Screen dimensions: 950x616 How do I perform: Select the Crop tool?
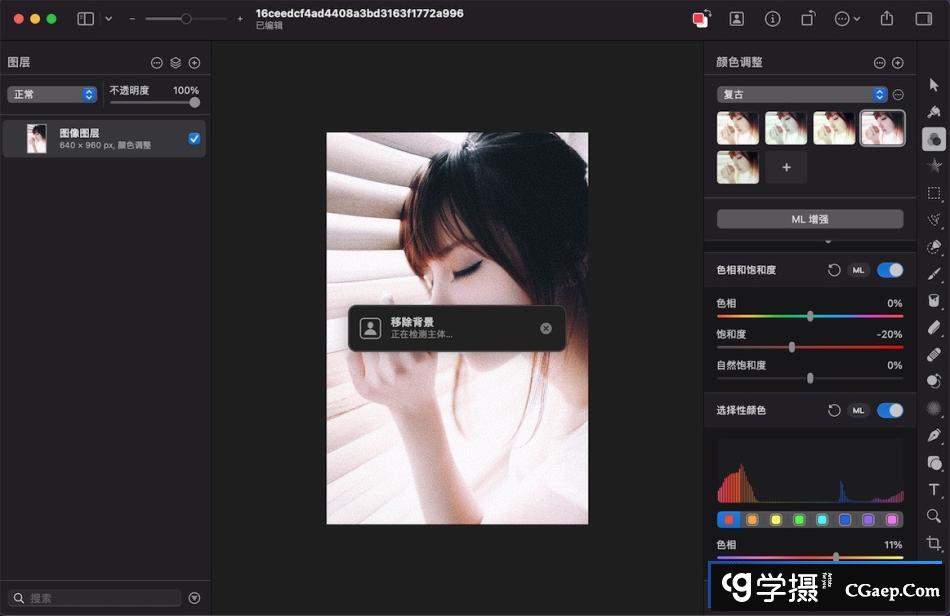(934, 543)
